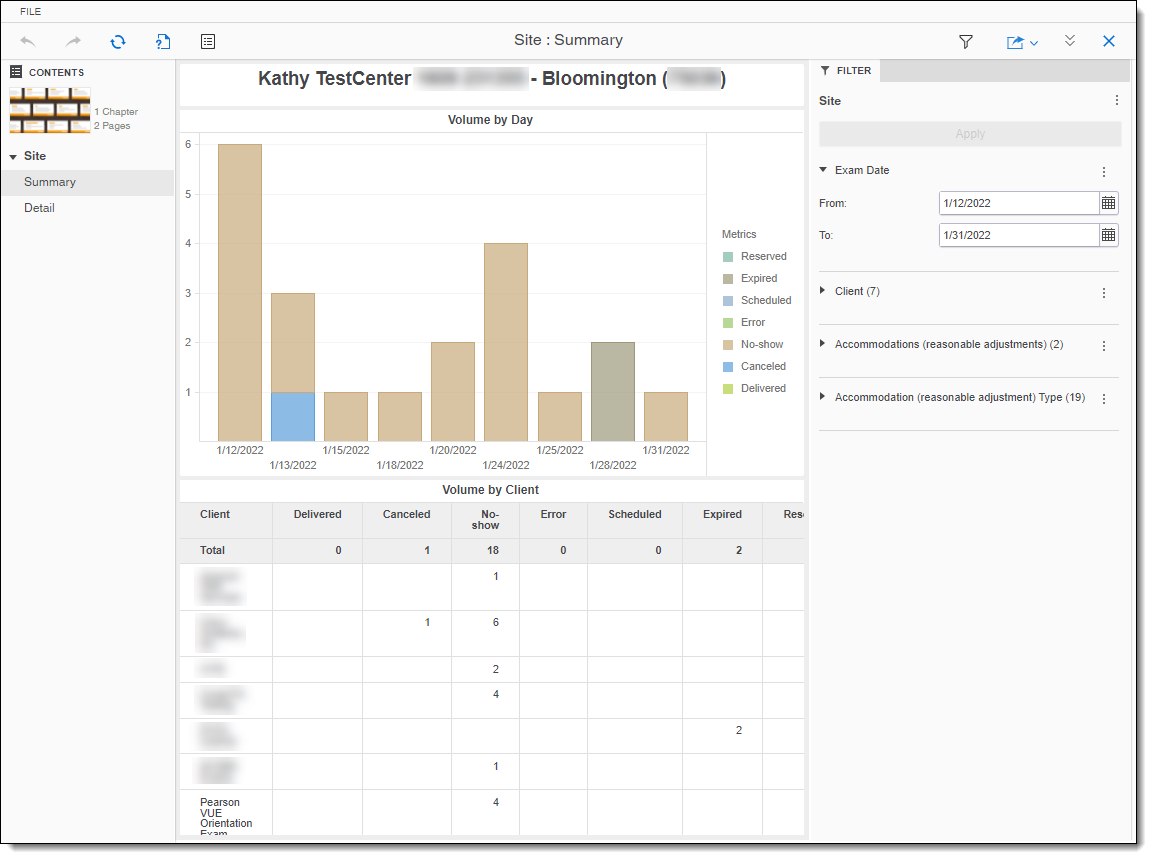Expand Accommodations (reasonable adjustments) (2) filter

(822, 344)
